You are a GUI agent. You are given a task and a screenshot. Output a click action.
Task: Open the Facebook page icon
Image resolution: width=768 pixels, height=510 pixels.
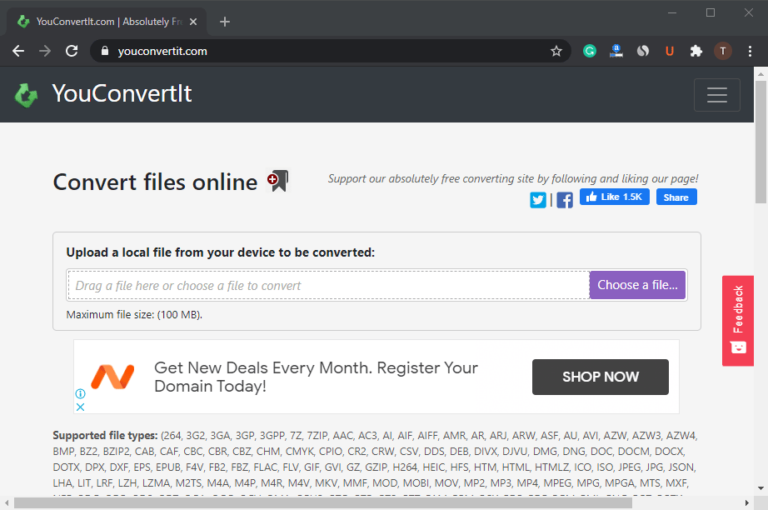point(564,200)
